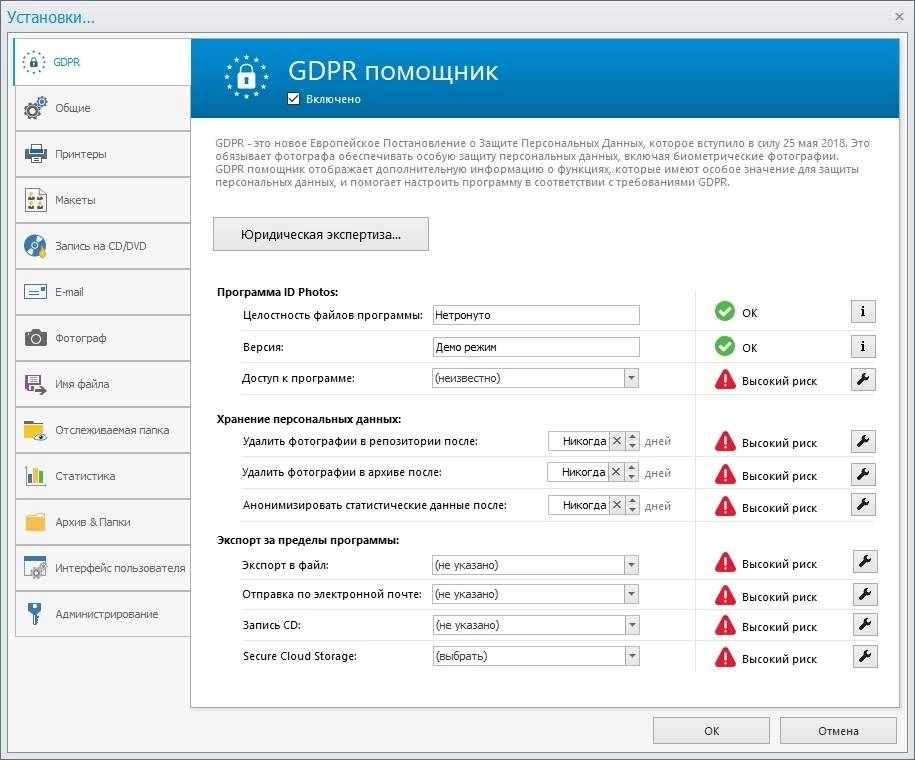Click info button for Целостность файлов программы
This screenshot has height=760, width=915.
point(863,312)
